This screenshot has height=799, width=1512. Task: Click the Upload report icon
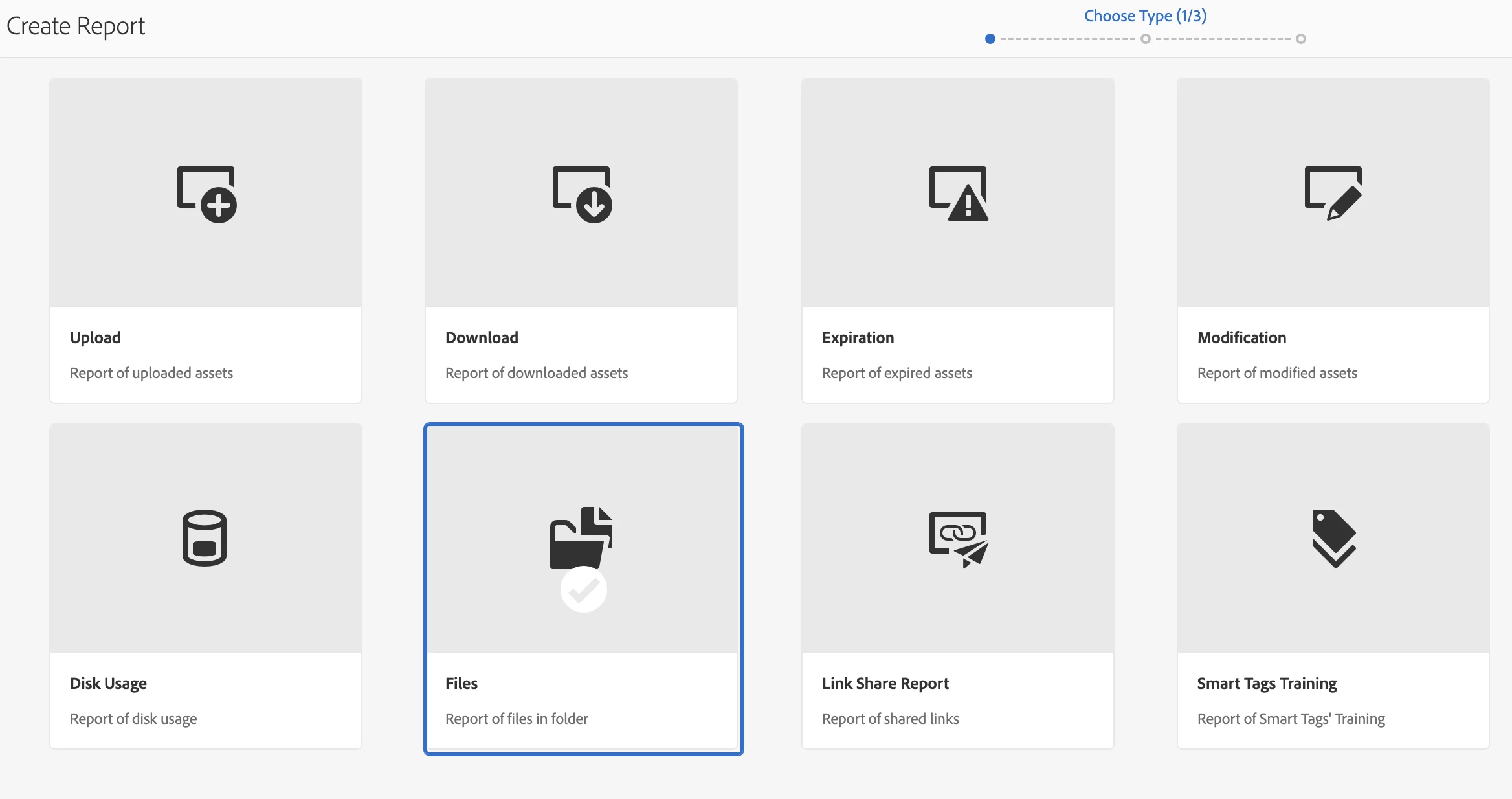pyautogui.click(x=206, y=194)
